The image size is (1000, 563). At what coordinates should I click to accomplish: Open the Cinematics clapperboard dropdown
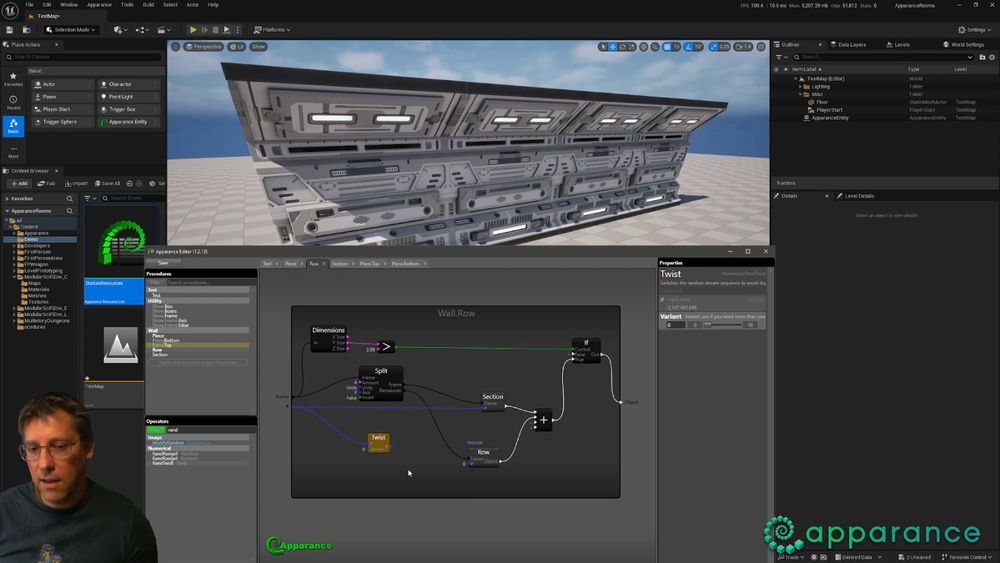click(x=164, y=29)
